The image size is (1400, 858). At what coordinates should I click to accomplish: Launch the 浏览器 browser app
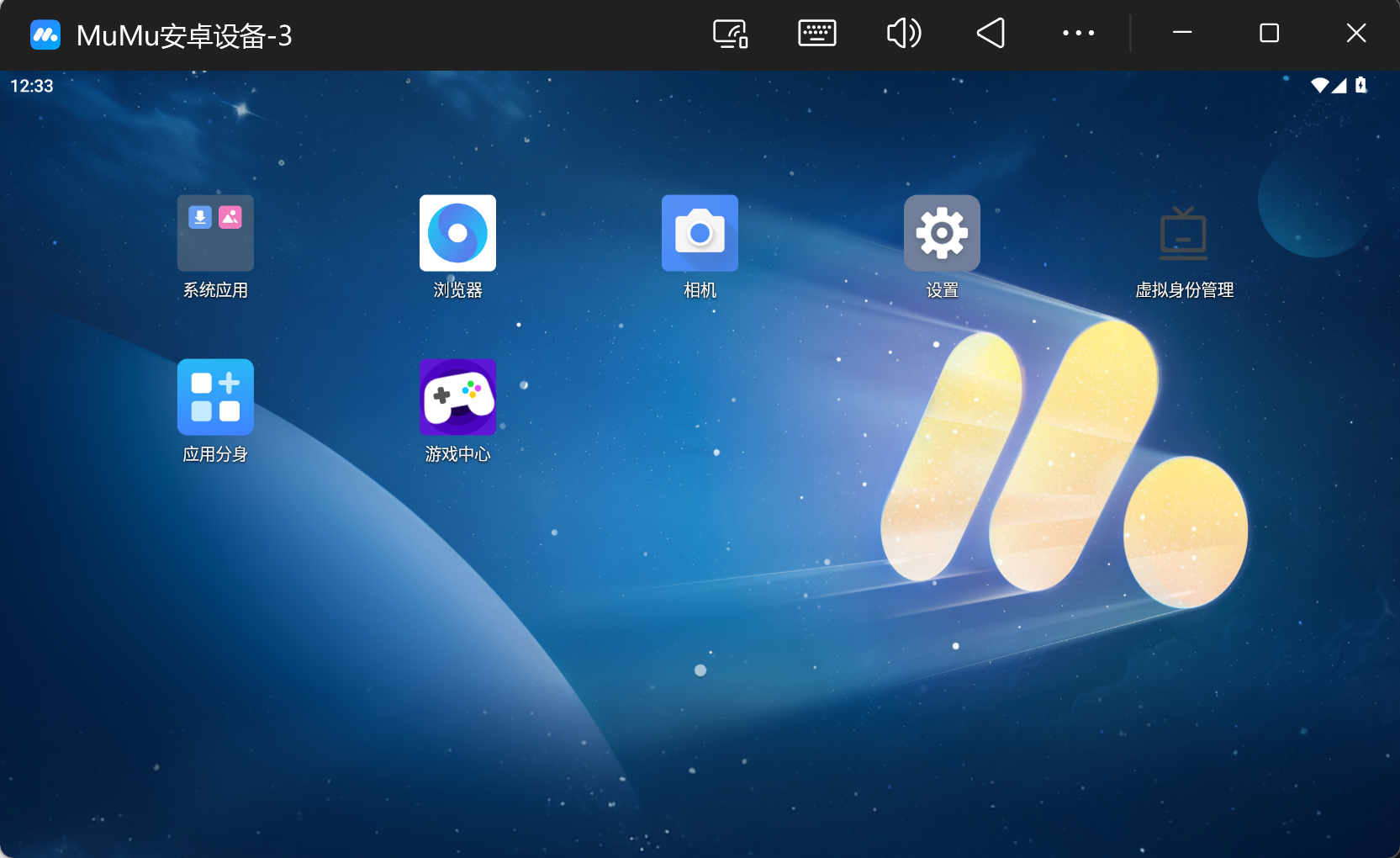457,233
